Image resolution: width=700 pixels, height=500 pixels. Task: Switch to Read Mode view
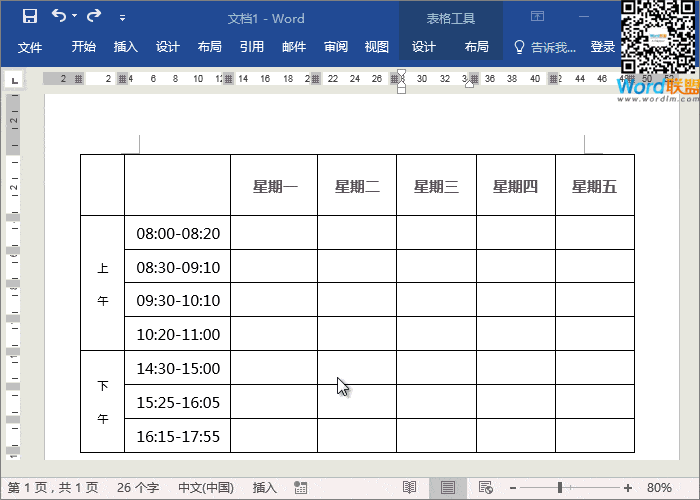point(409,488)
